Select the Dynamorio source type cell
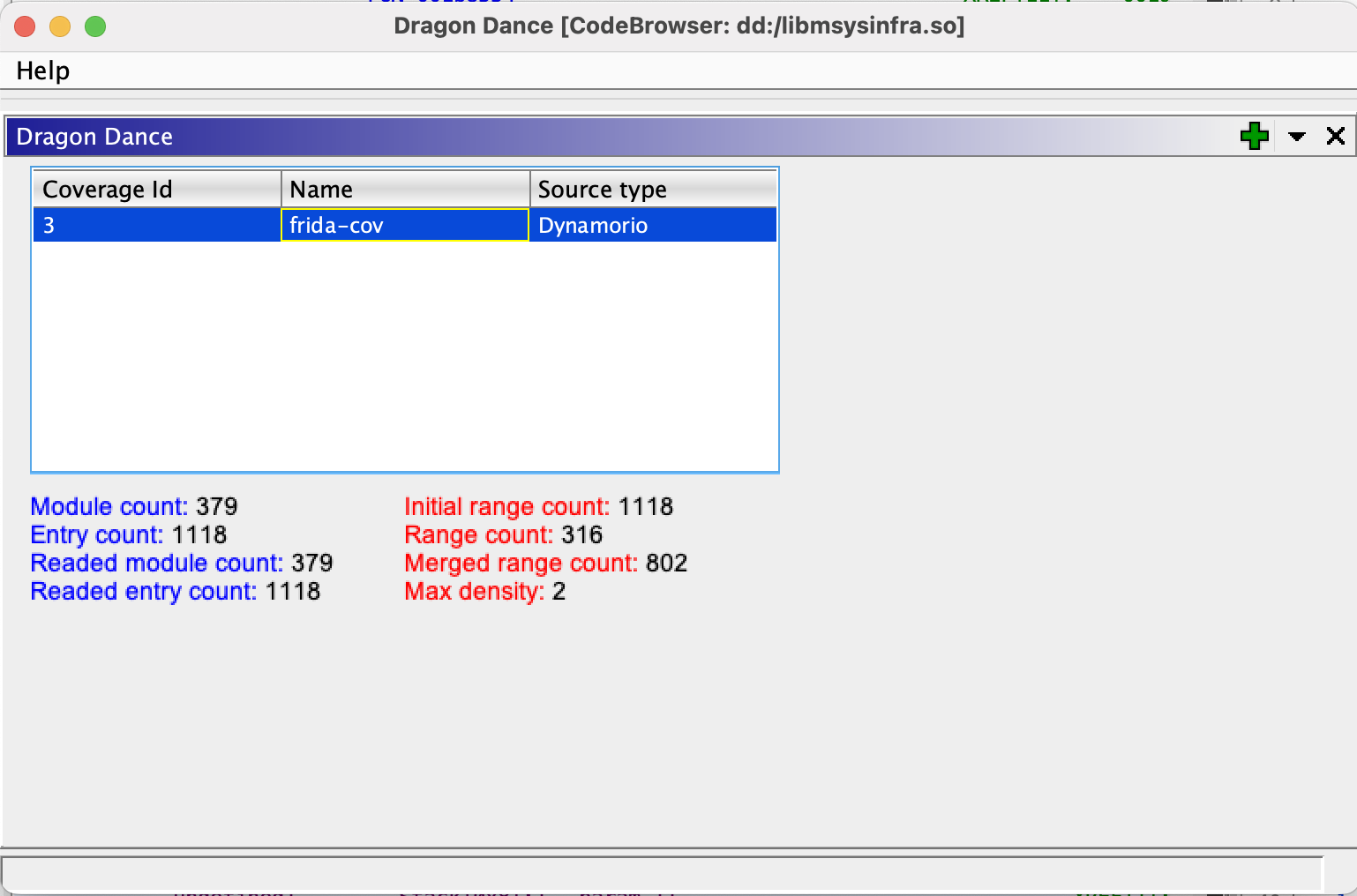This screenshot has height=896, width=1357. click(653, 225)
